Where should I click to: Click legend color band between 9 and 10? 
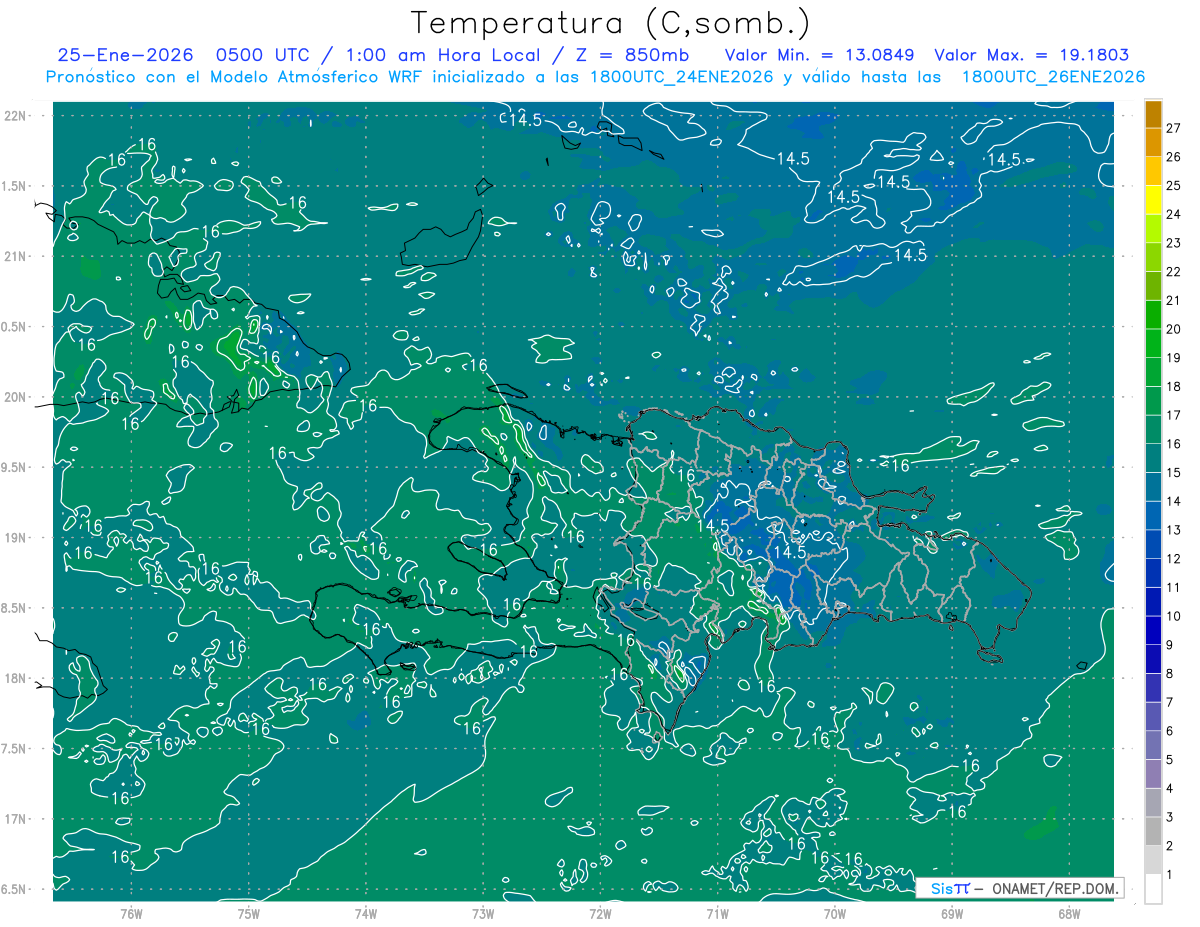1153,630
